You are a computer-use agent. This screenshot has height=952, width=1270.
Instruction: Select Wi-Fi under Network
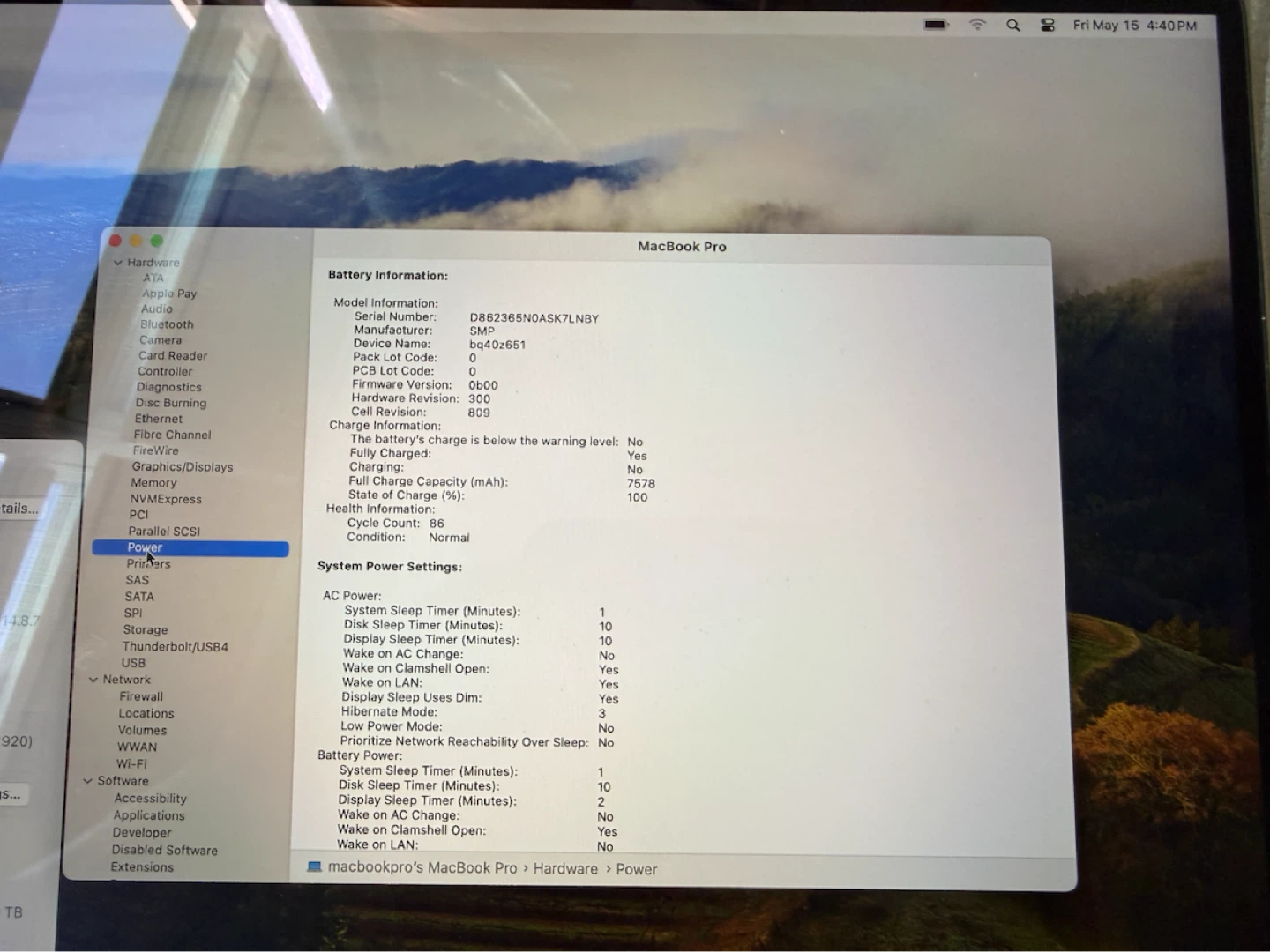click(x=131, y=764)
